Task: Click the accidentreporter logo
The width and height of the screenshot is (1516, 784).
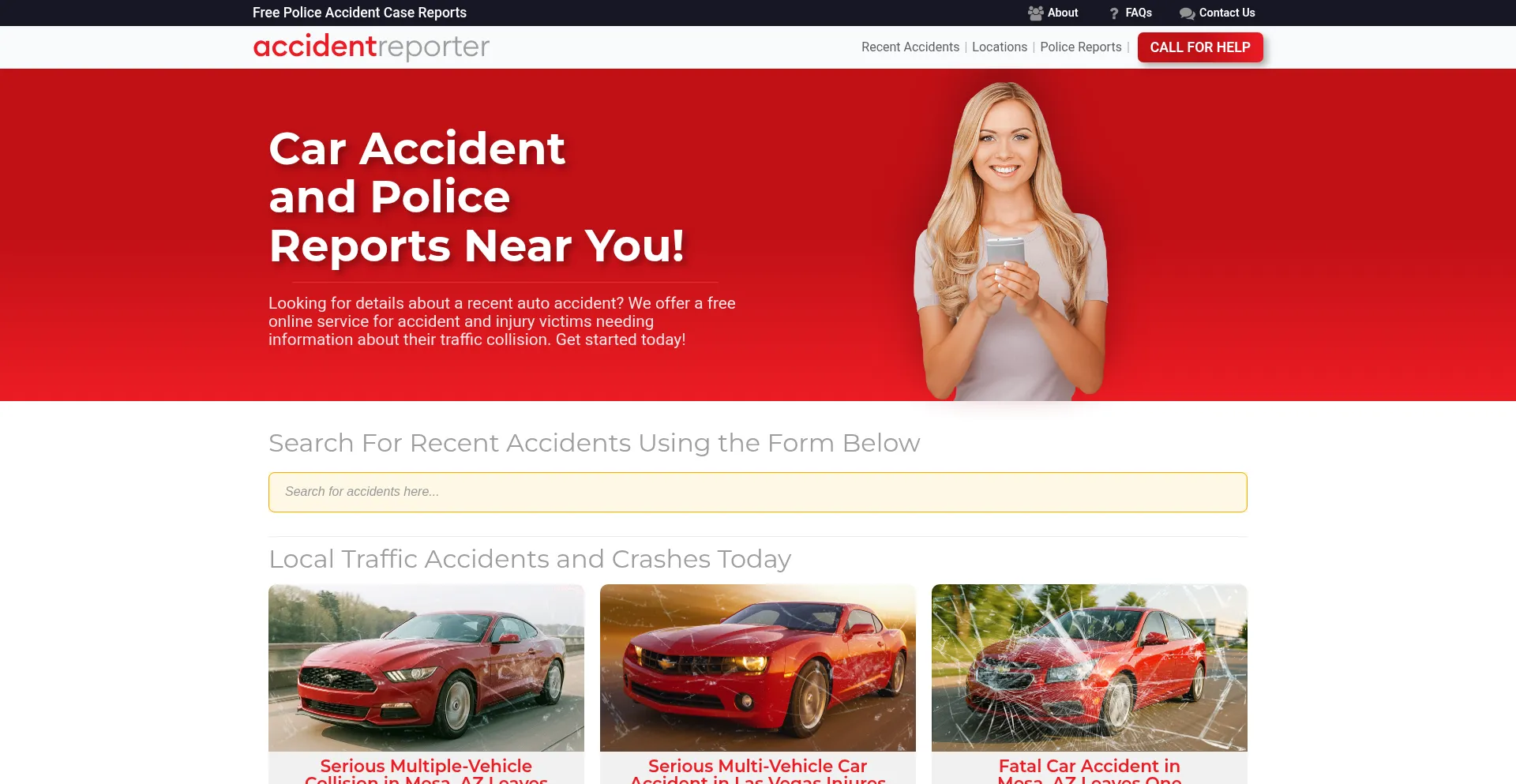Action: coord(371,47)
